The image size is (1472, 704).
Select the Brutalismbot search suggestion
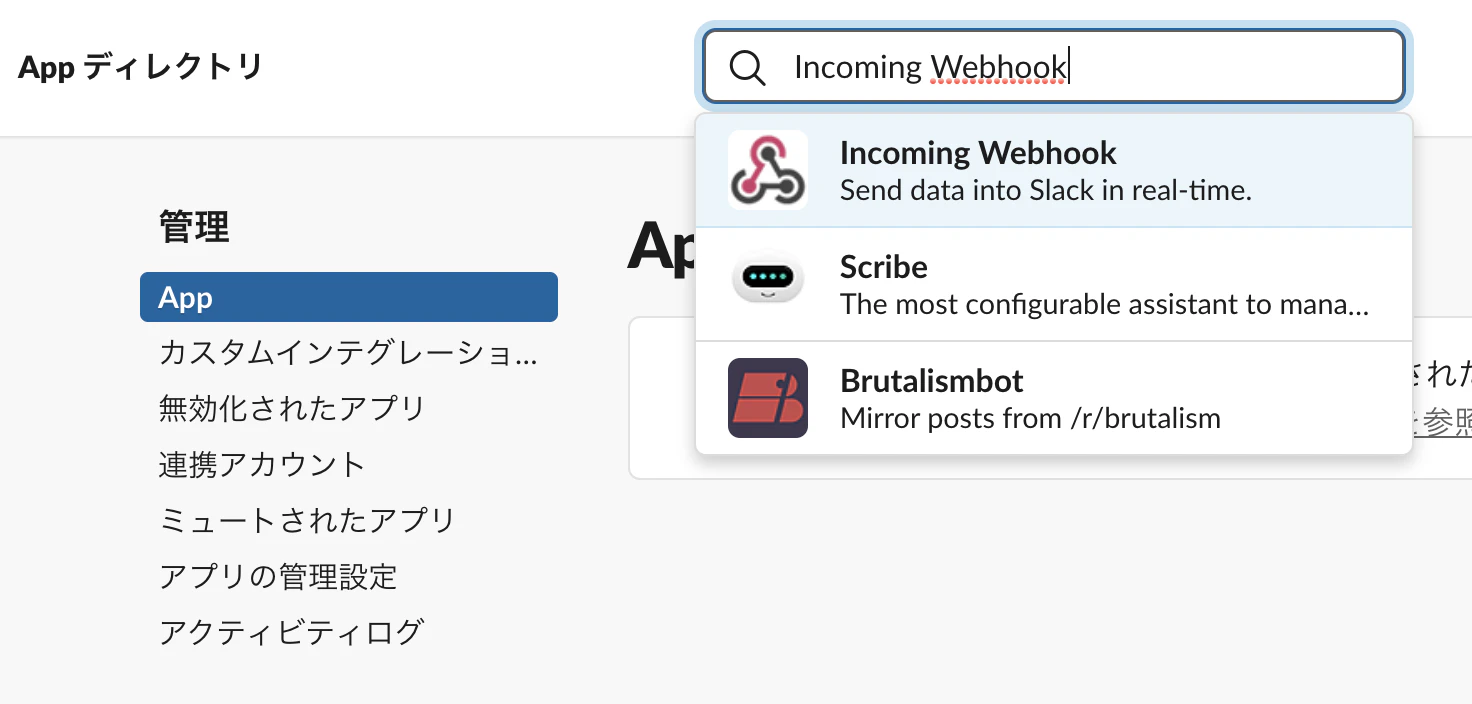click(x=1054, y=398)
